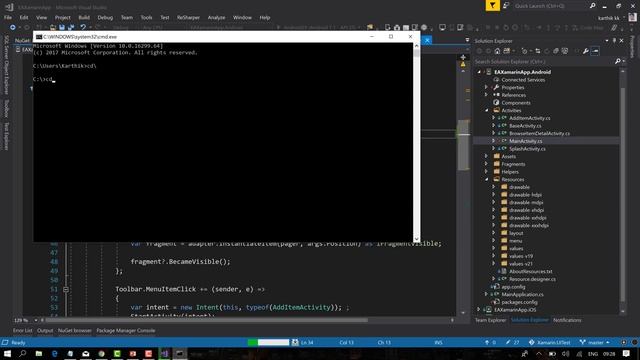Open the Package Manager Console tab
The height and width of the screenshot is (360, 640).
[x=126, y=331]
